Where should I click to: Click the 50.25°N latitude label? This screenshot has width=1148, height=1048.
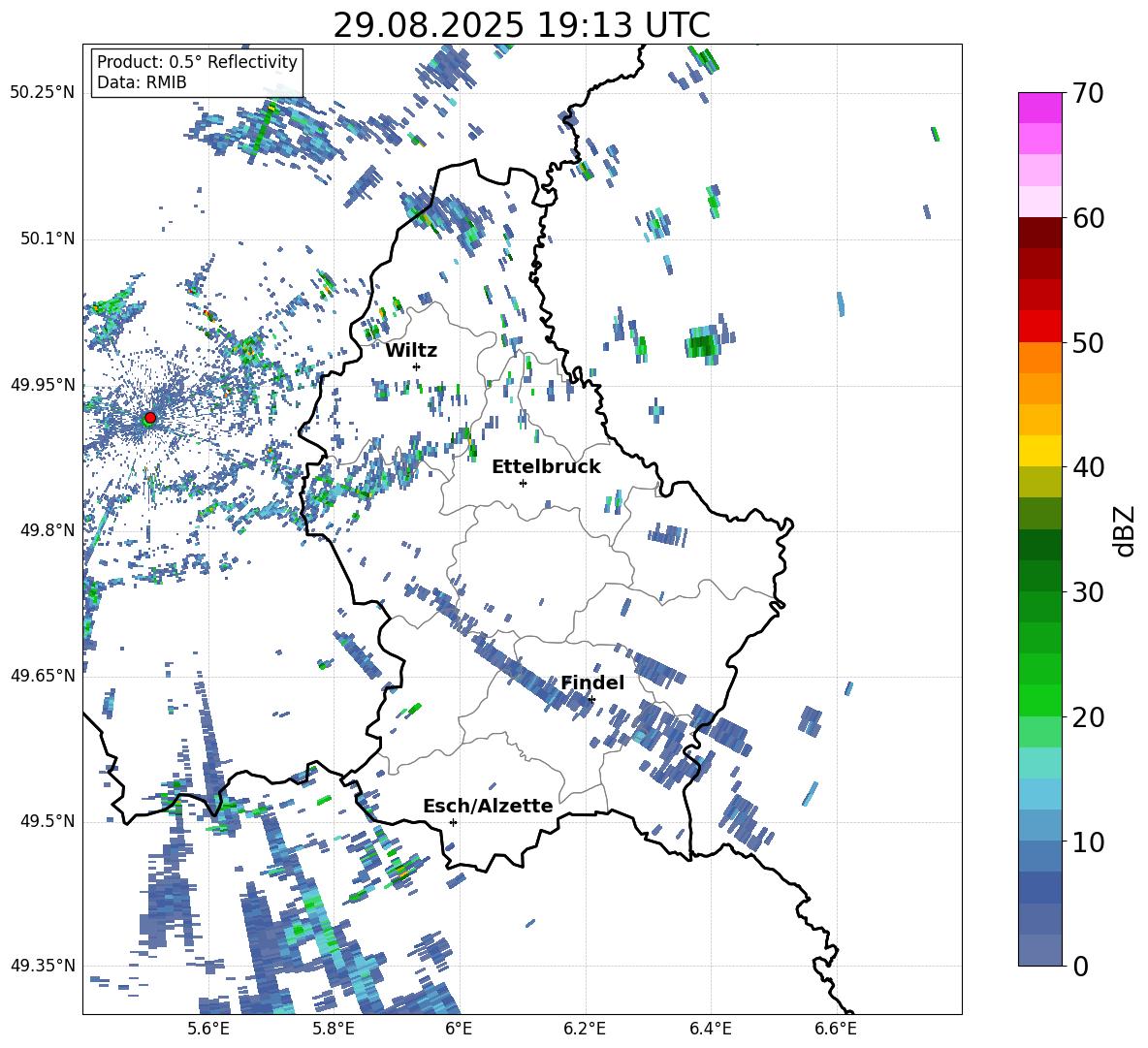43,93
